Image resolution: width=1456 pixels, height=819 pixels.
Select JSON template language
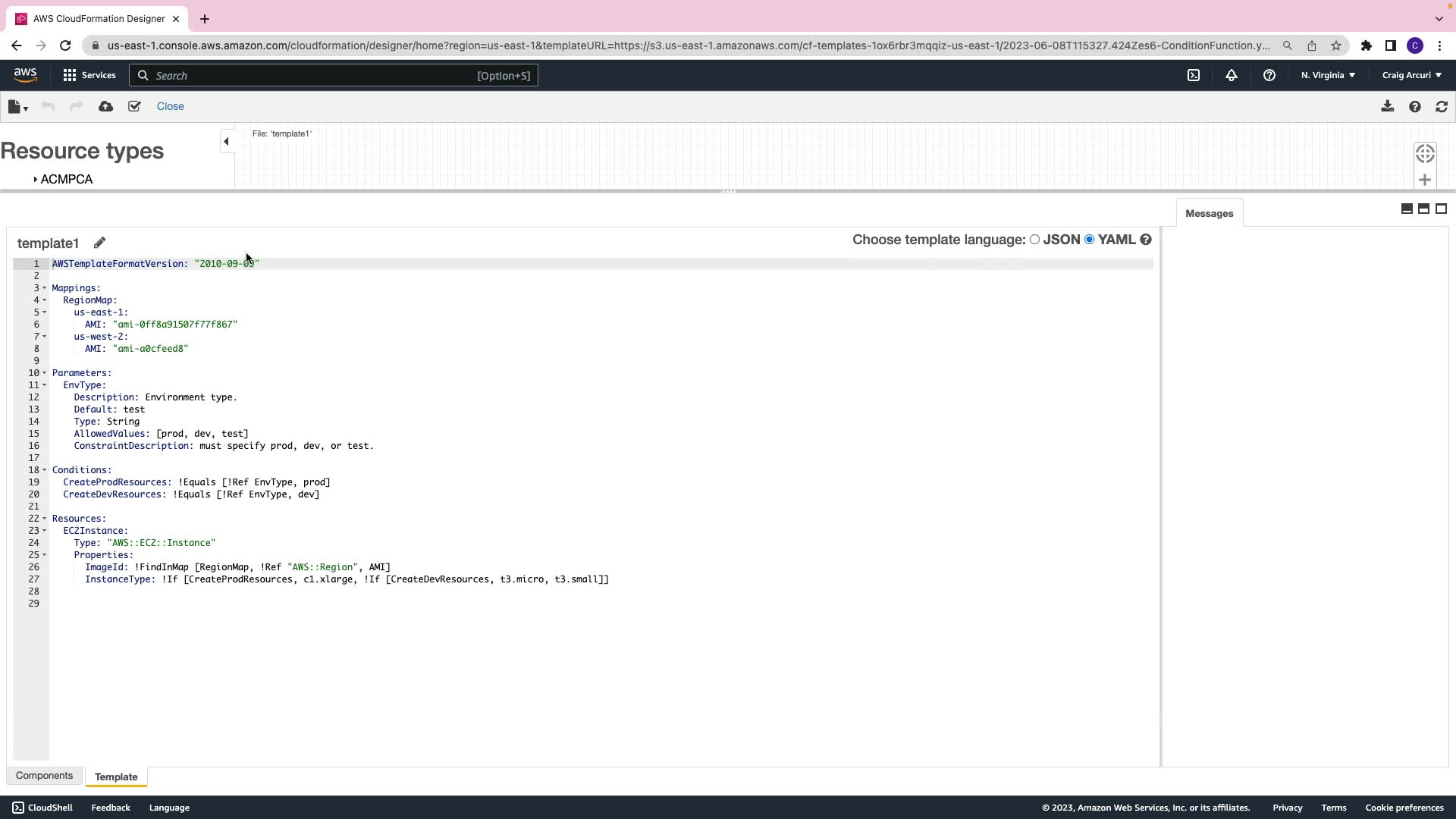coord(1034,240)
